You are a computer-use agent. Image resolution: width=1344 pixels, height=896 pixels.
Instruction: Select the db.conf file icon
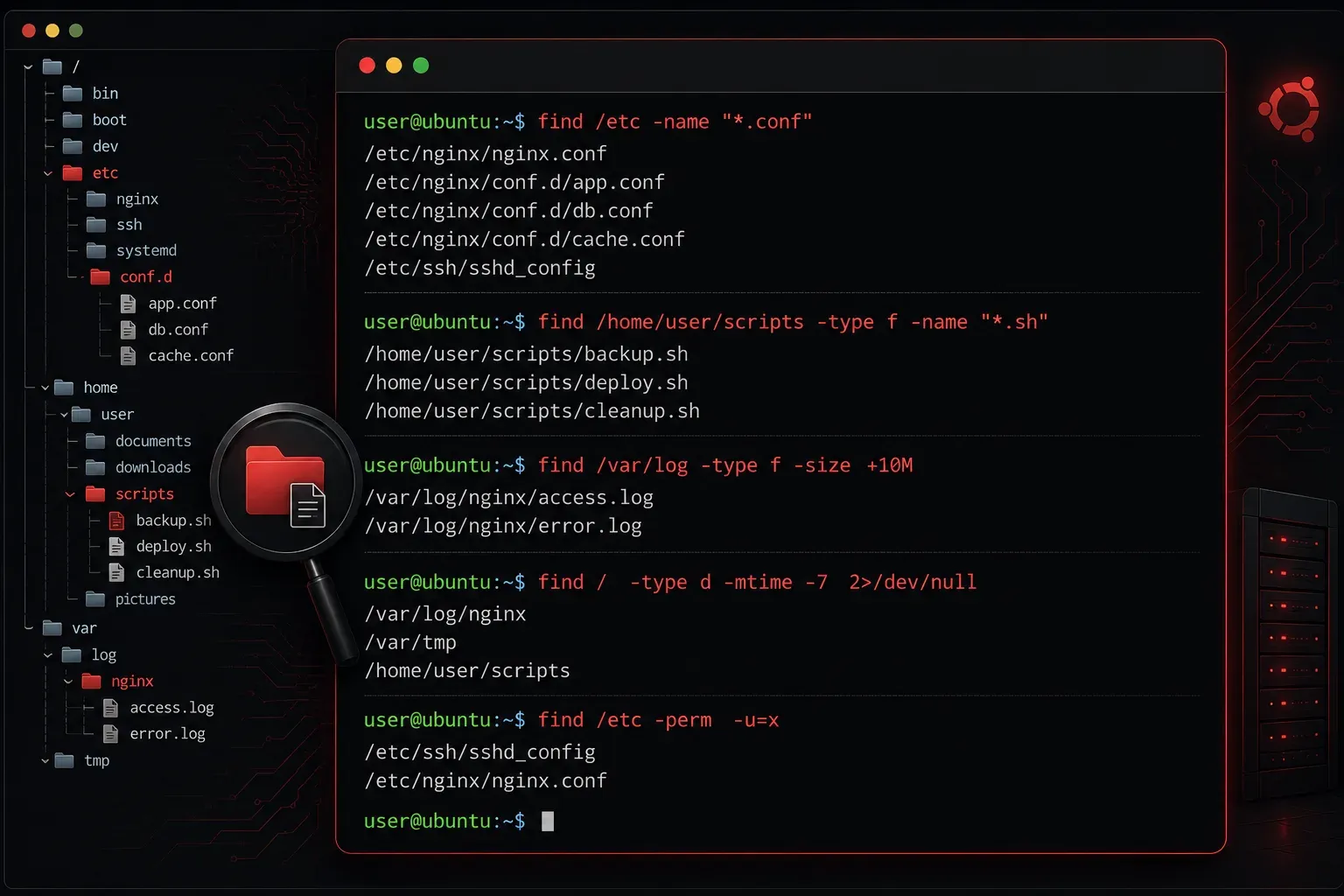(x=128, y=330)
